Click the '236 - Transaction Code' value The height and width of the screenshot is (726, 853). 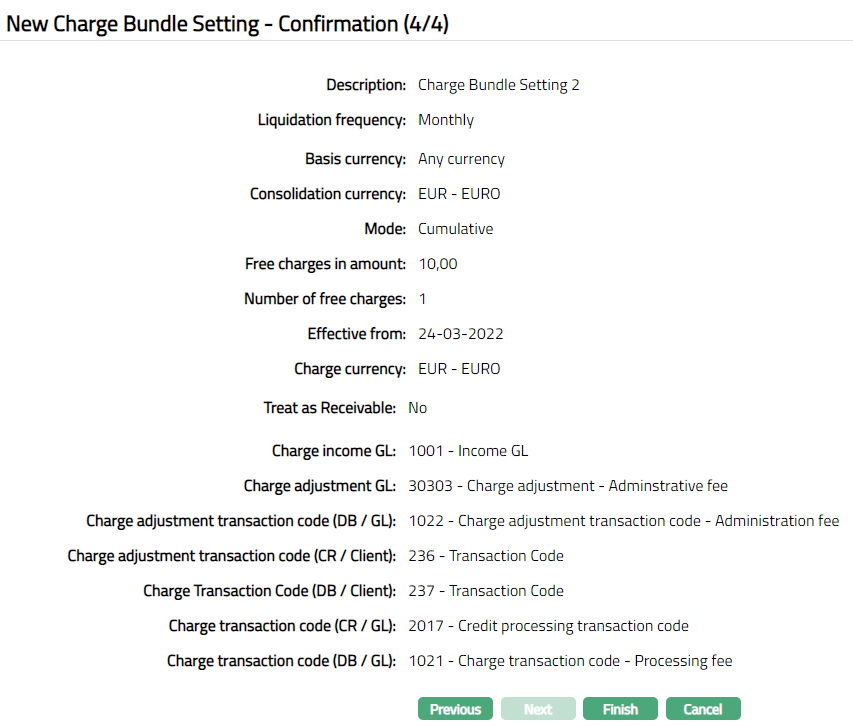486,556
